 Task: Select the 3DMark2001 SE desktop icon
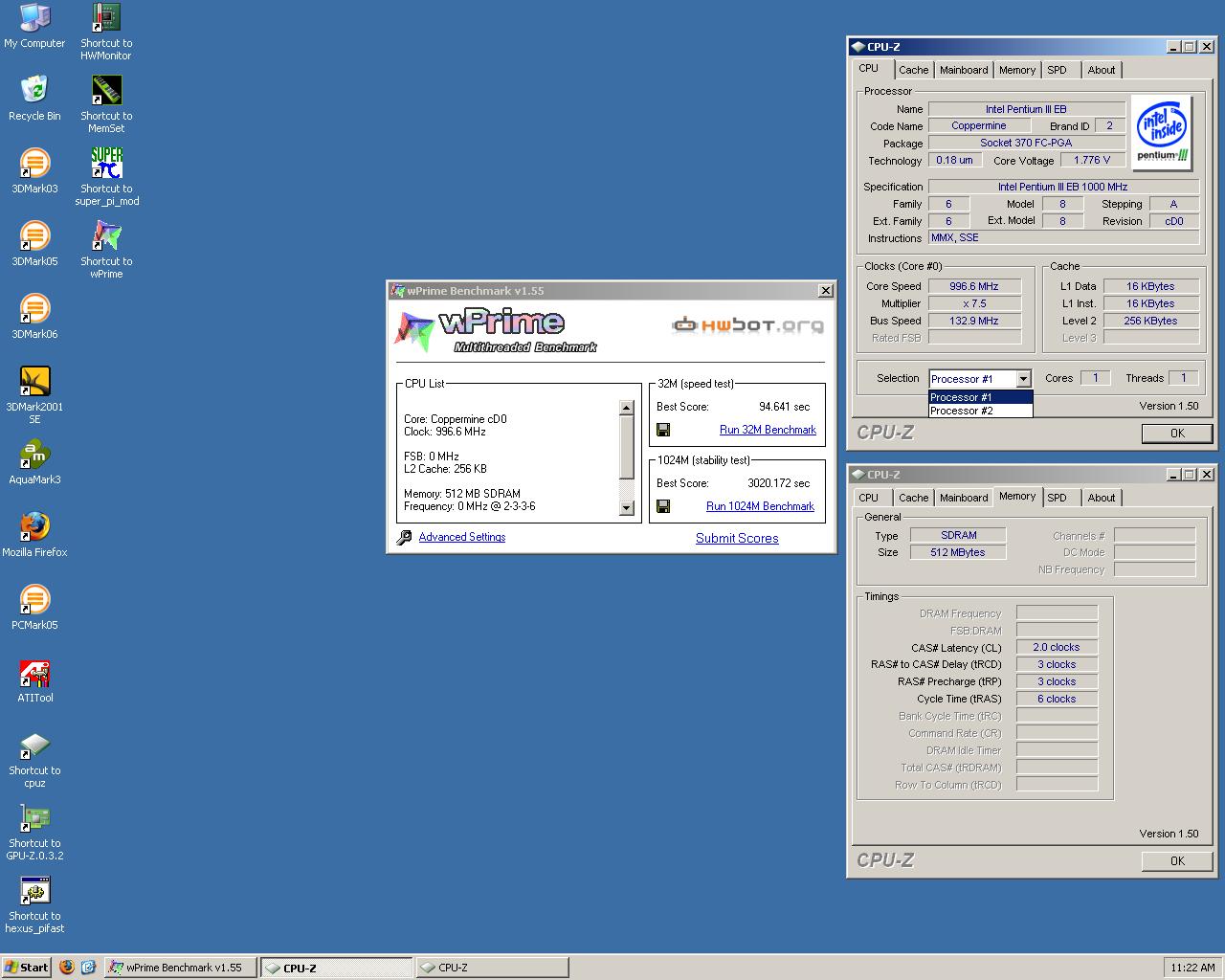tap(34, 395)
